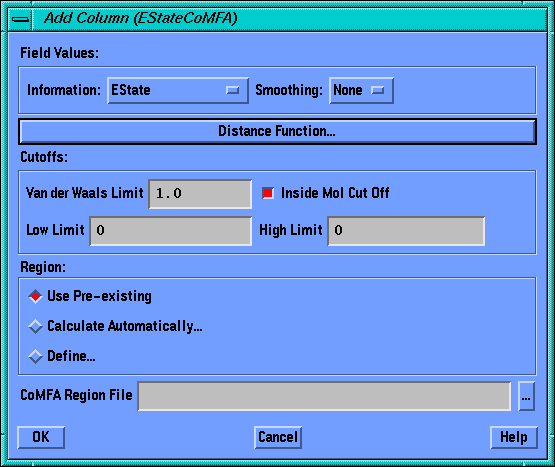Open the Smoothing dropdown showing None
This screenshot has height=467, width=555.
361,90
